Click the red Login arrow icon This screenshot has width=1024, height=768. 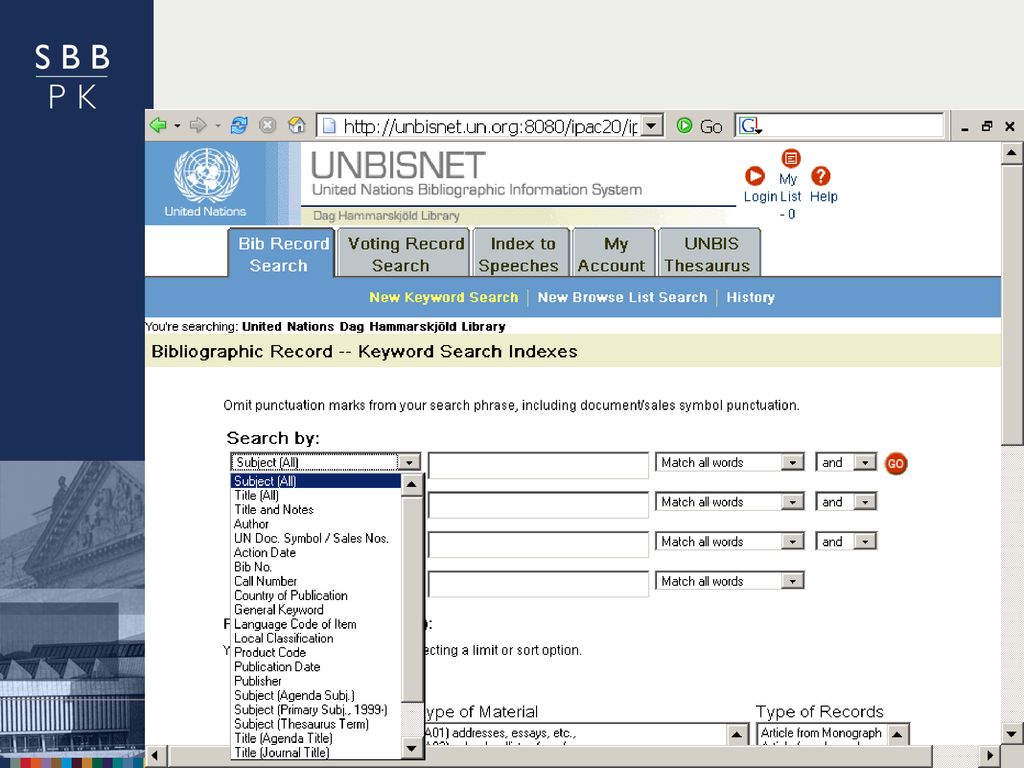click(x=755, y=176)
